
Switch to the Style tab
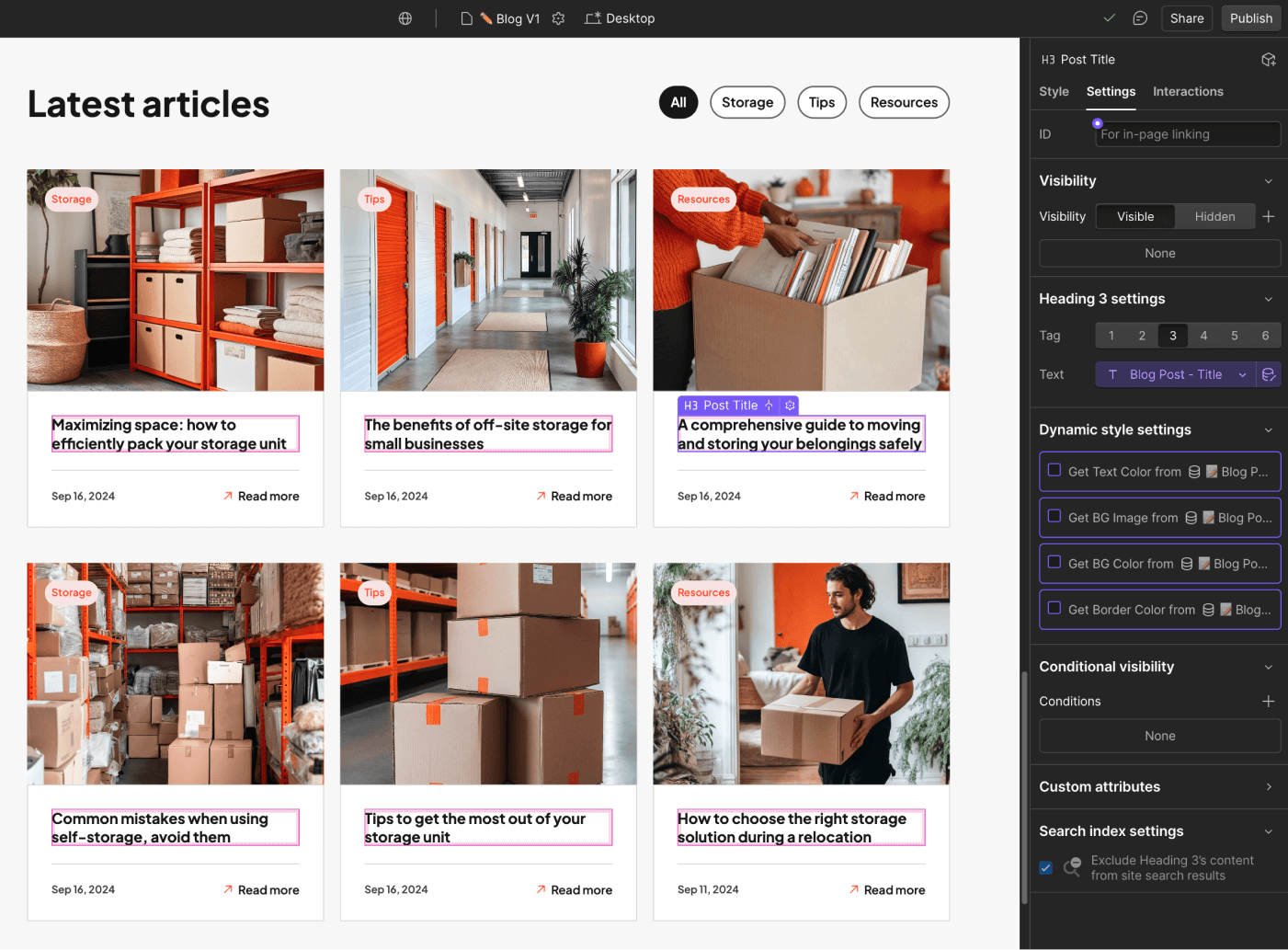[1054, 91]
